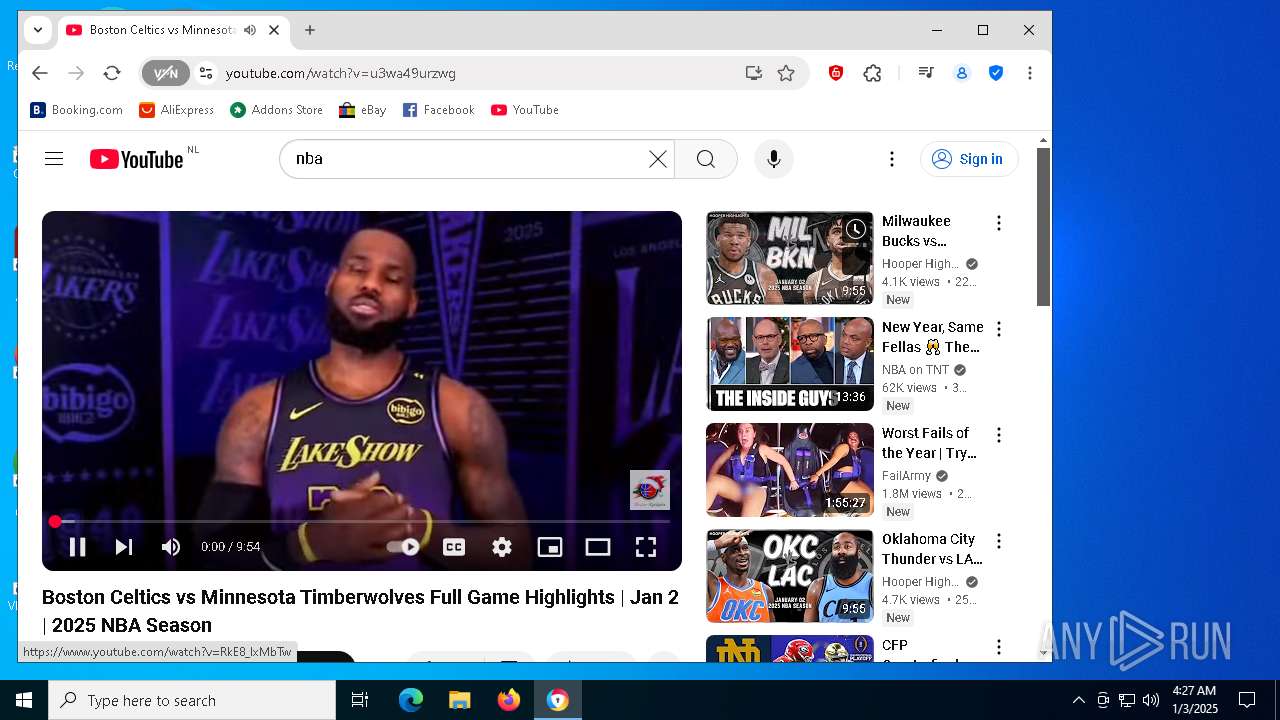Launch Microsoft Edge from taskbar

tap(411, 700)
